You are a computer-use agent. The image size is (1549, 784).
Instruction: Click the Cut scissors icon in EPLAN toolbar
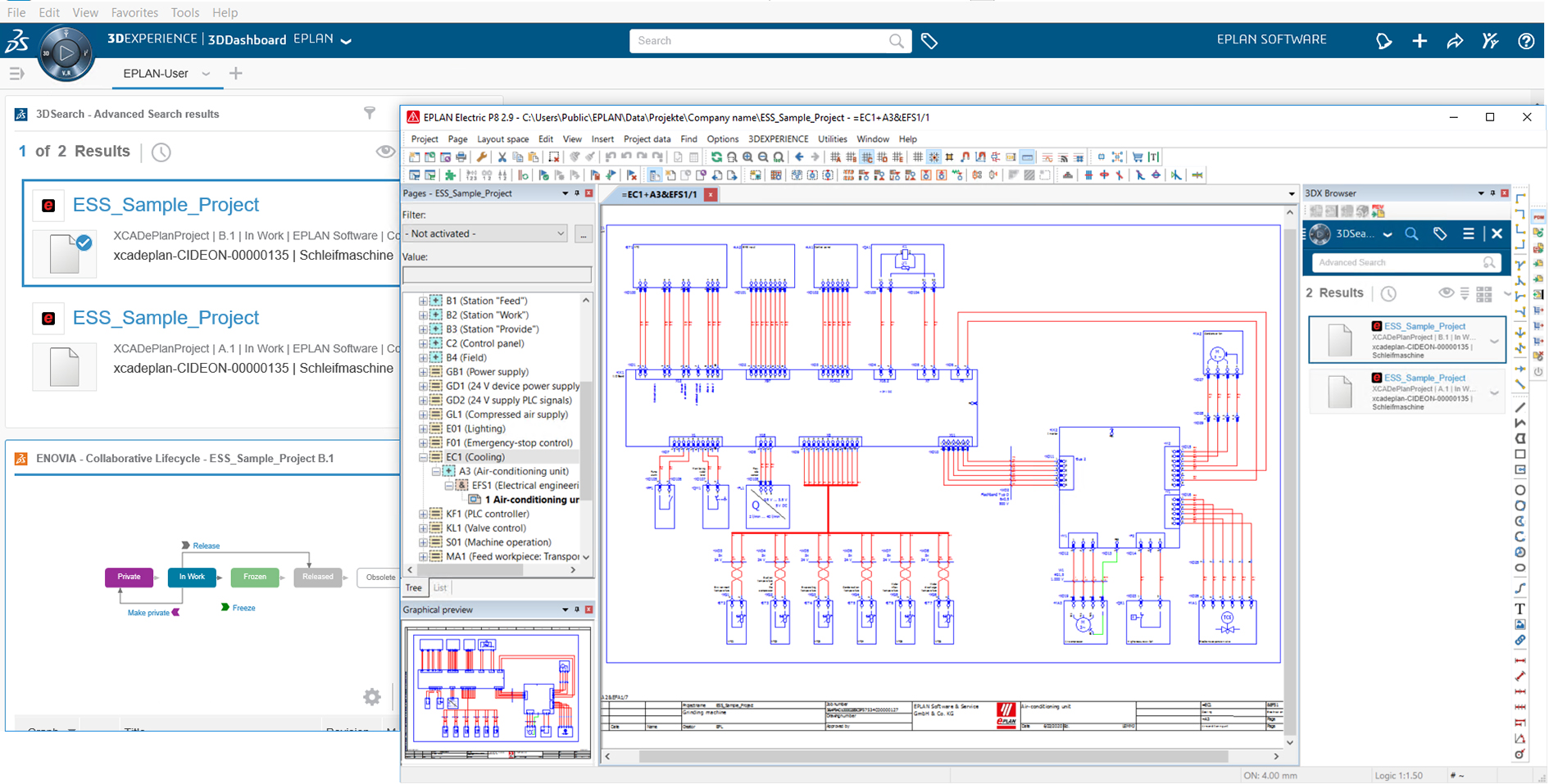point(501,156)
